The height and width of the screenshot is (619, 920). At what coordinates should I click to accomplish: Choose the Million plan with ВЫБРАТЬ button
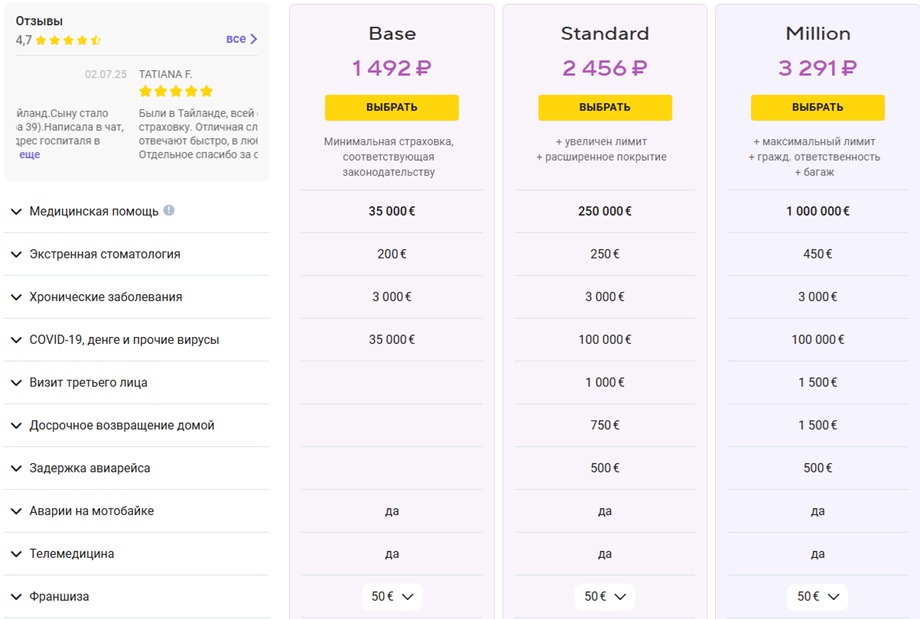(818, 107)
